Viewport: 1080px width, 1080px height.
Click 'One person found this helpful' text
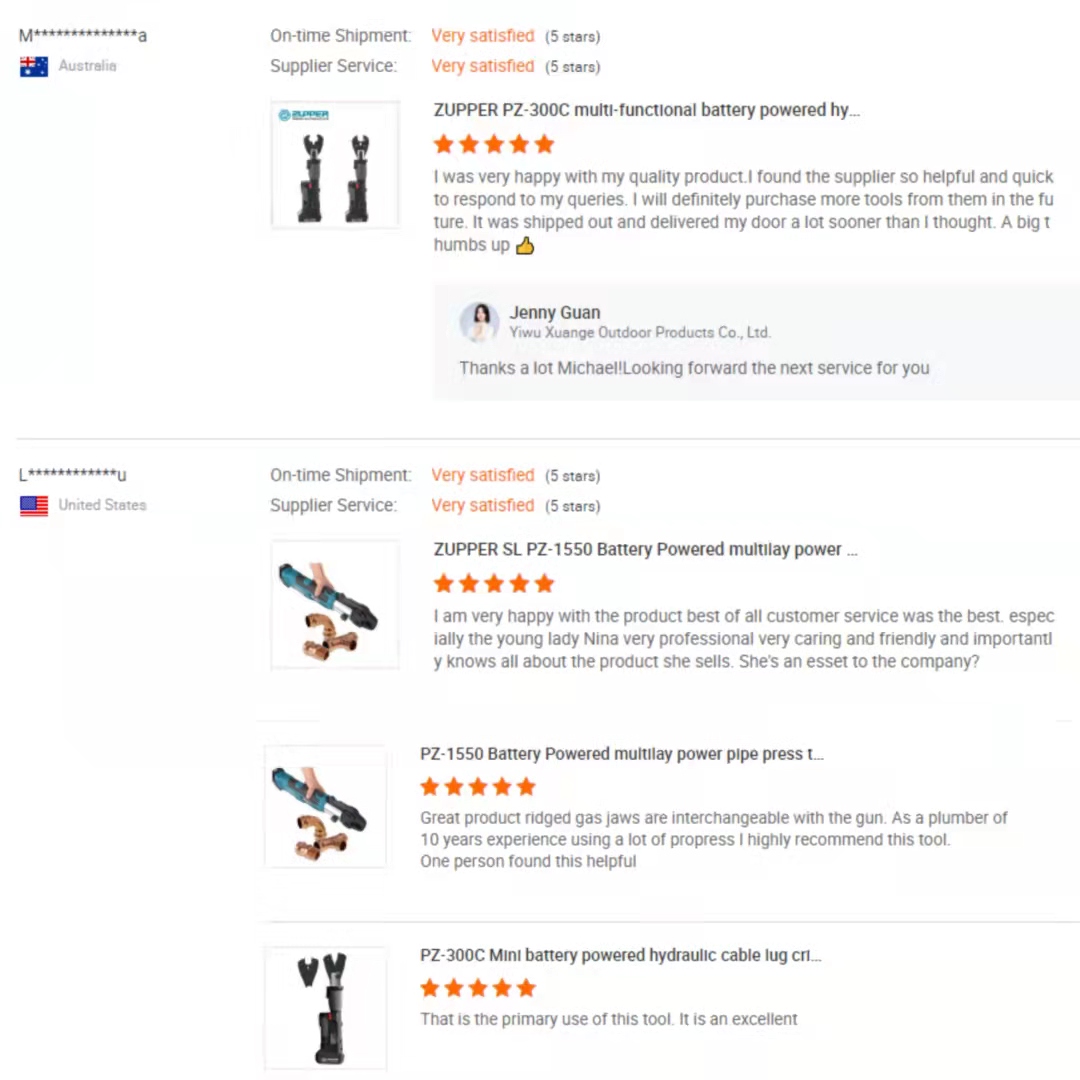[528, 861]
